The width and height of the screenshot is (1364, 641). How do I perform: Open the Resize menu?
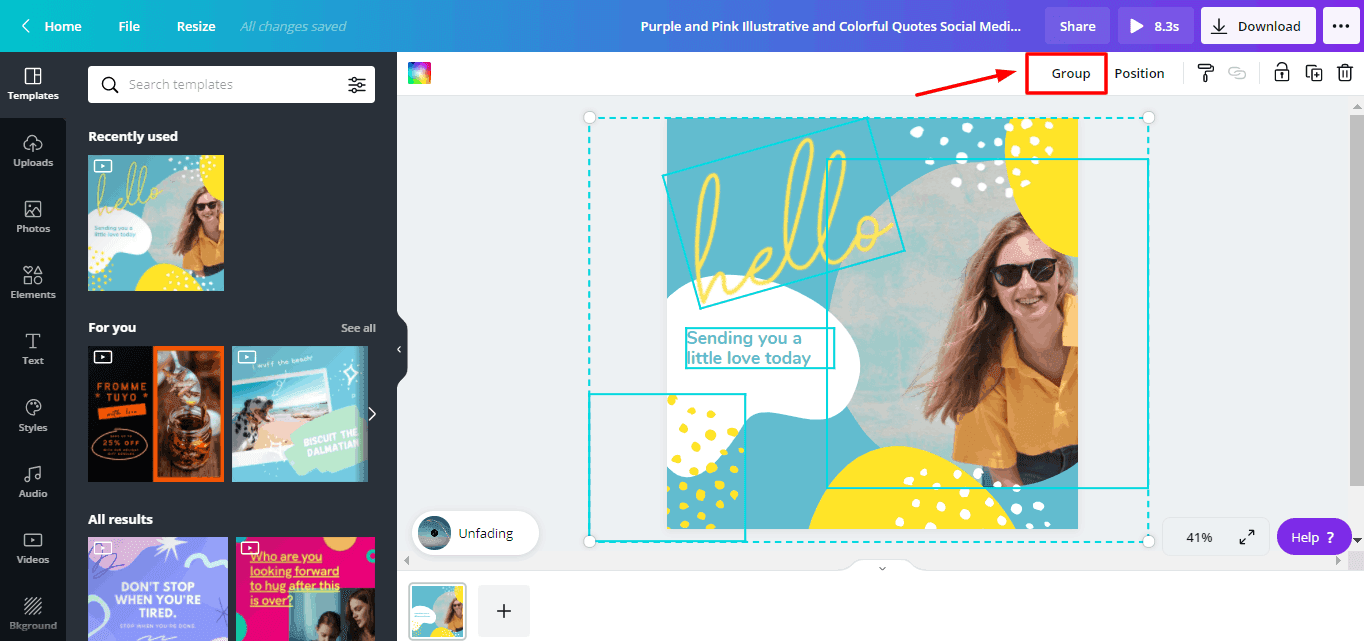pos(196,26)
